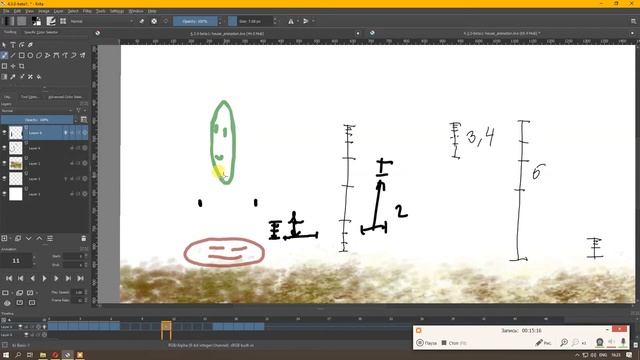Open the layer blending mode dropdown
The image size is (640, 360).
point(38,111)
